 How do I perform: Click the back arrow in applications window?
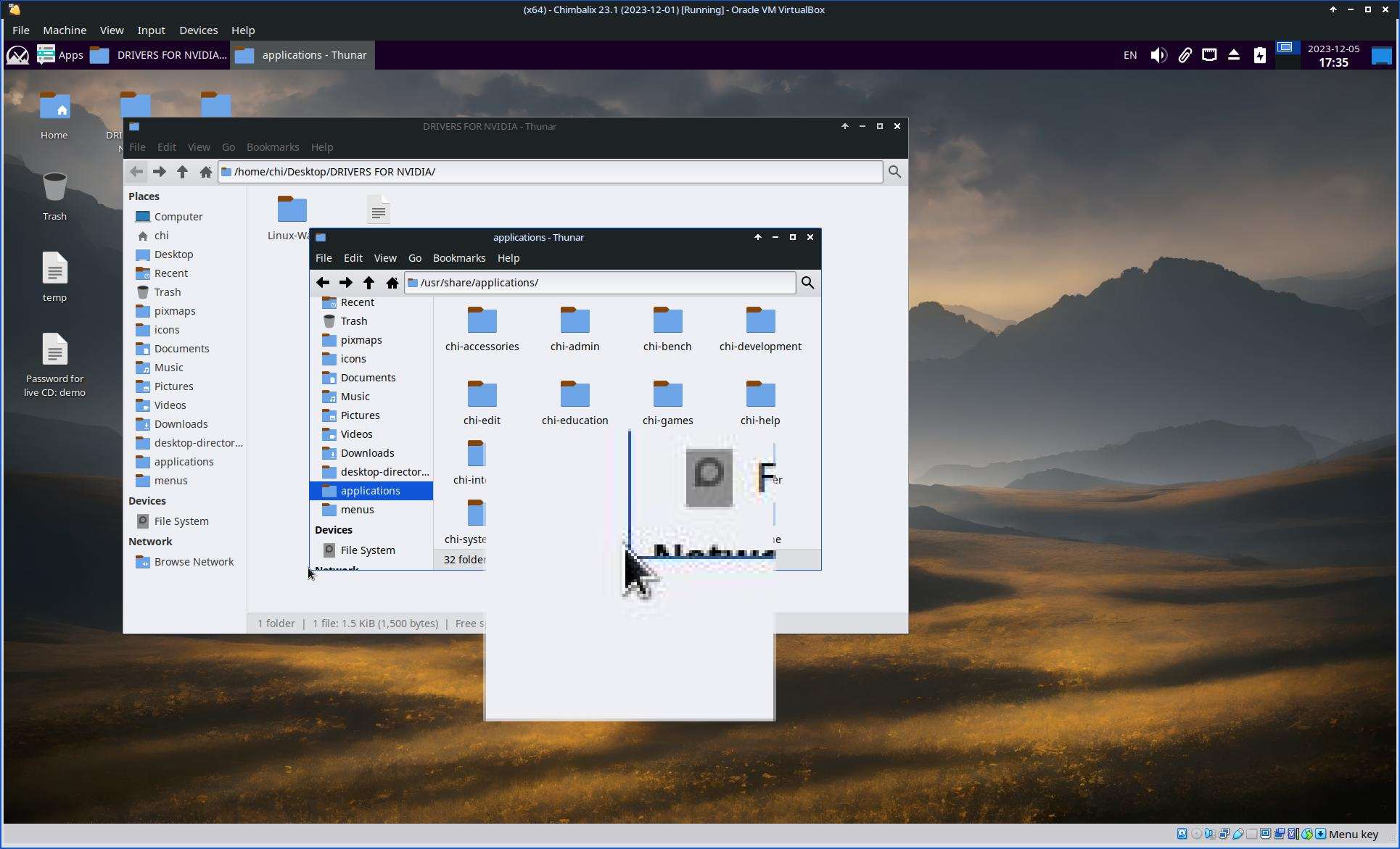tap(323, 283)
